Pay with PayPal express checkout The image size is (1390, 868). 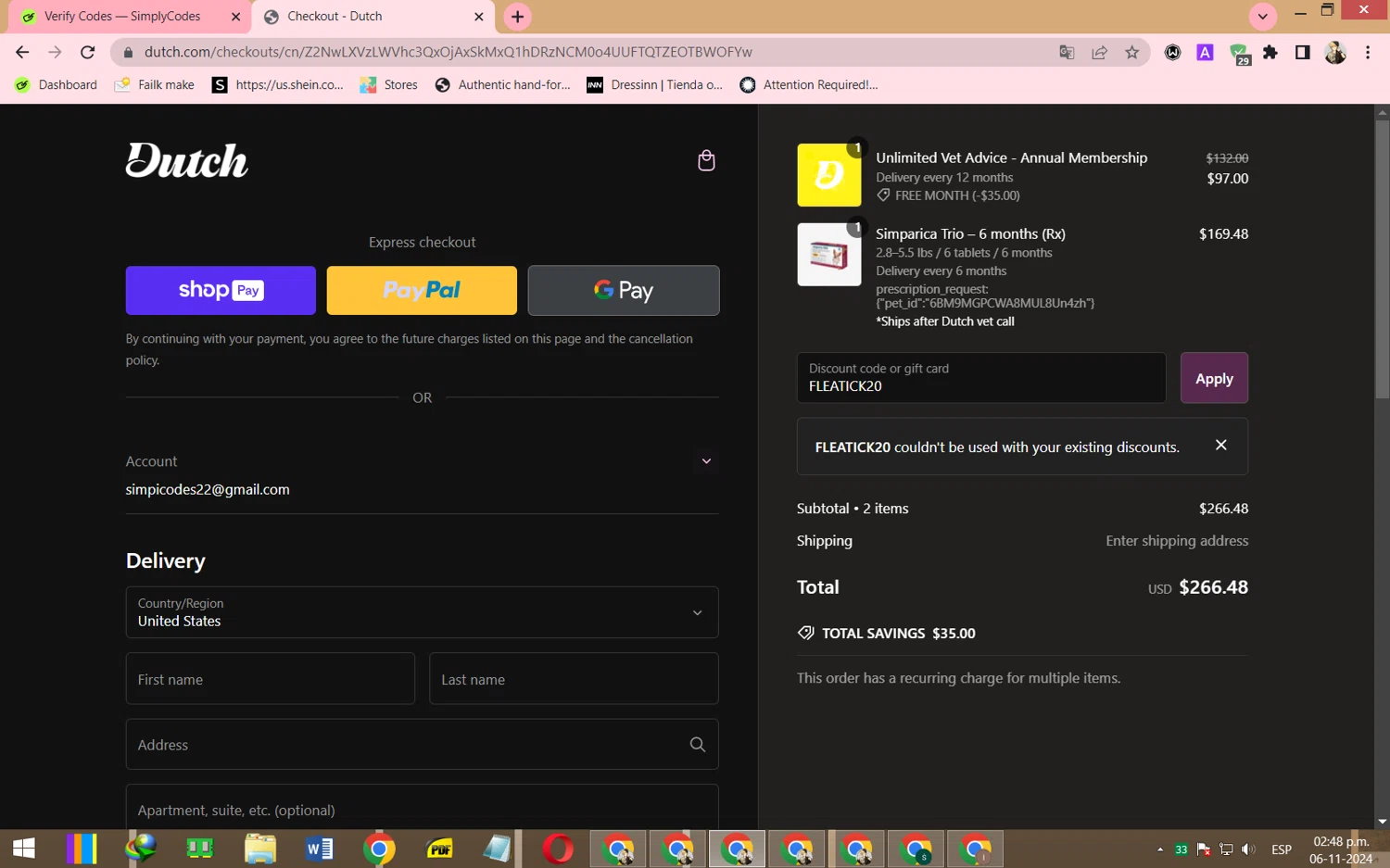[x=422, y=290]
